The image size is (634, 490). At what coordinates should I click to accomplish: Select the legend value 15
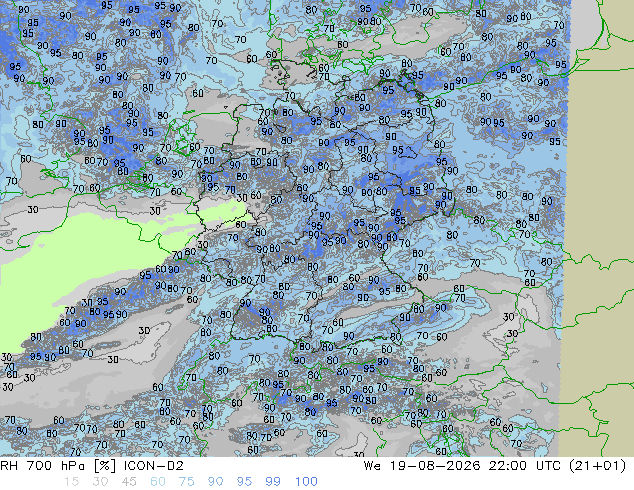pos(71,482)
